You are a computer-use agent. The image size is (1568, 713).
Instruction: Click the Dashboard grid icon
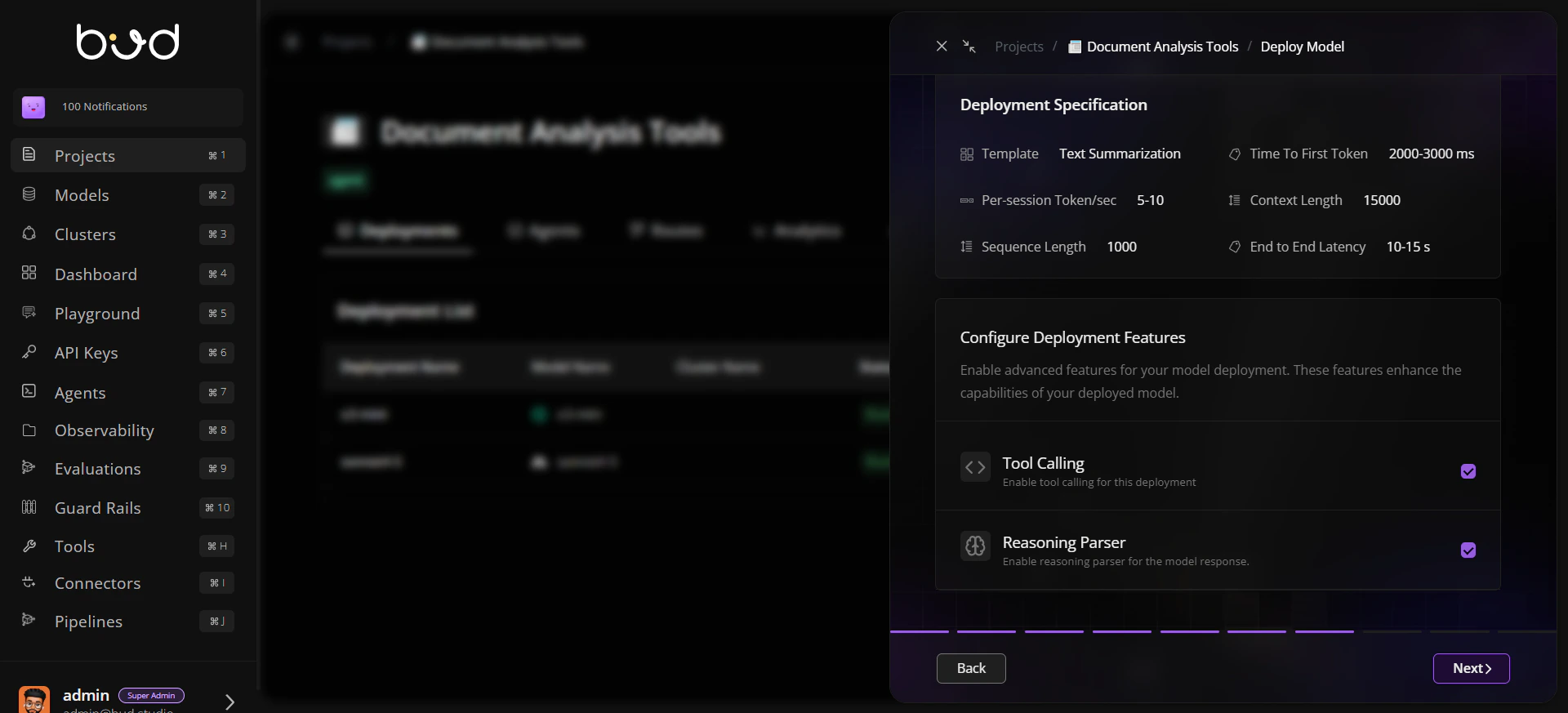29,273
